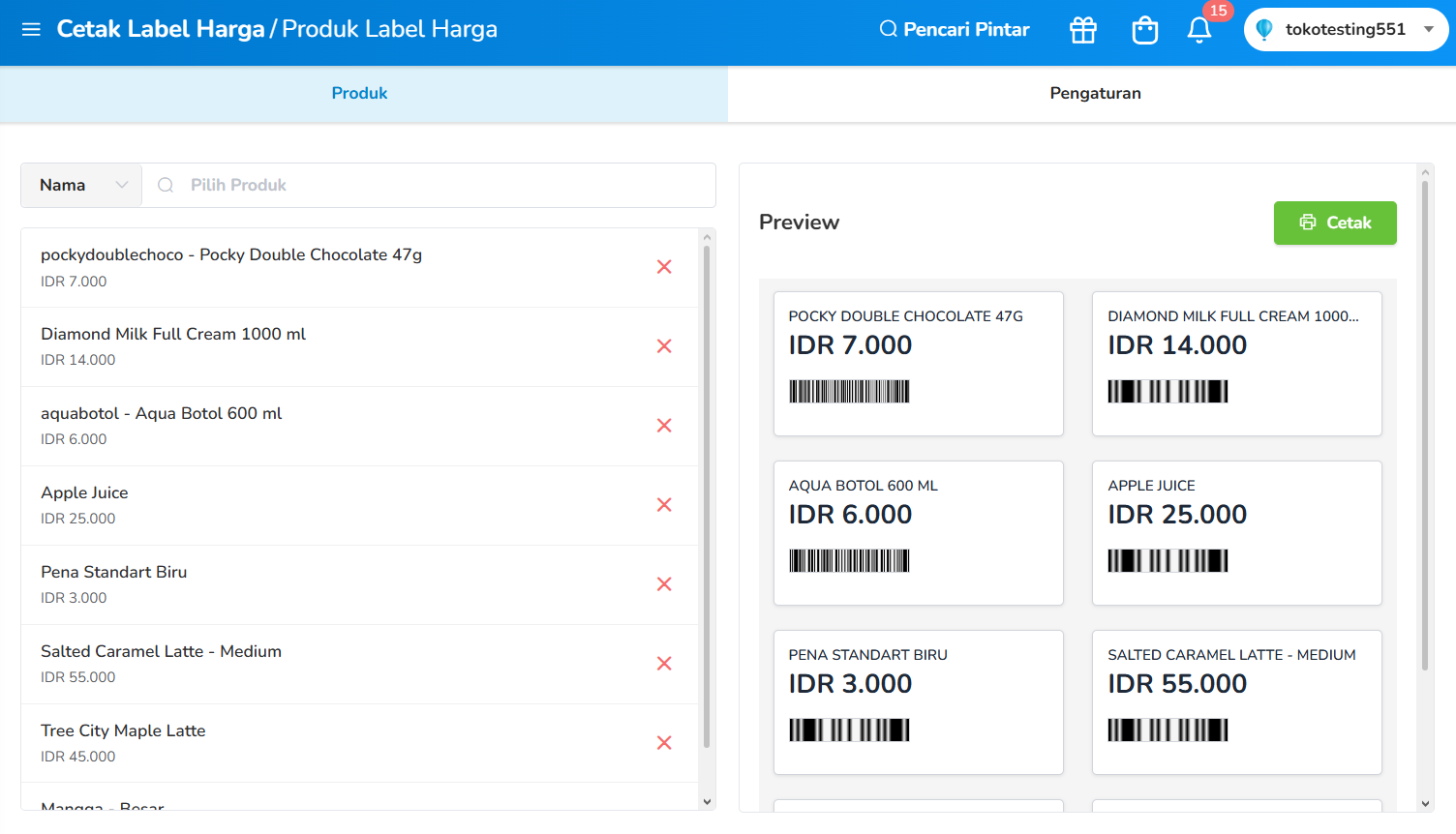Screen dimensions: 1456x834
Task: Click the 'IDR 7.000' price in product list
Action: (74, 282)
